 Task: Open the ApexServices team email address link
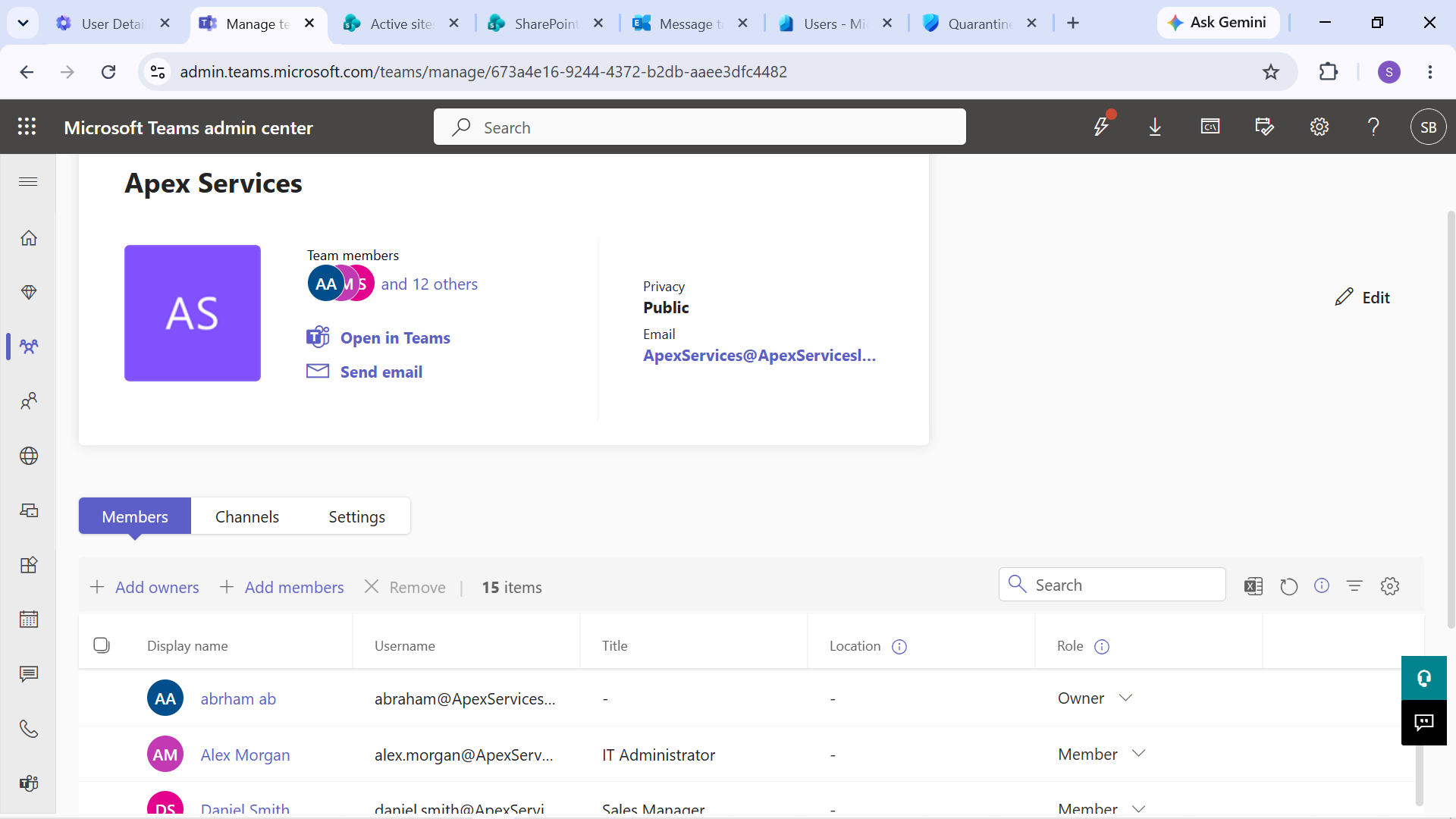point(759,356)
